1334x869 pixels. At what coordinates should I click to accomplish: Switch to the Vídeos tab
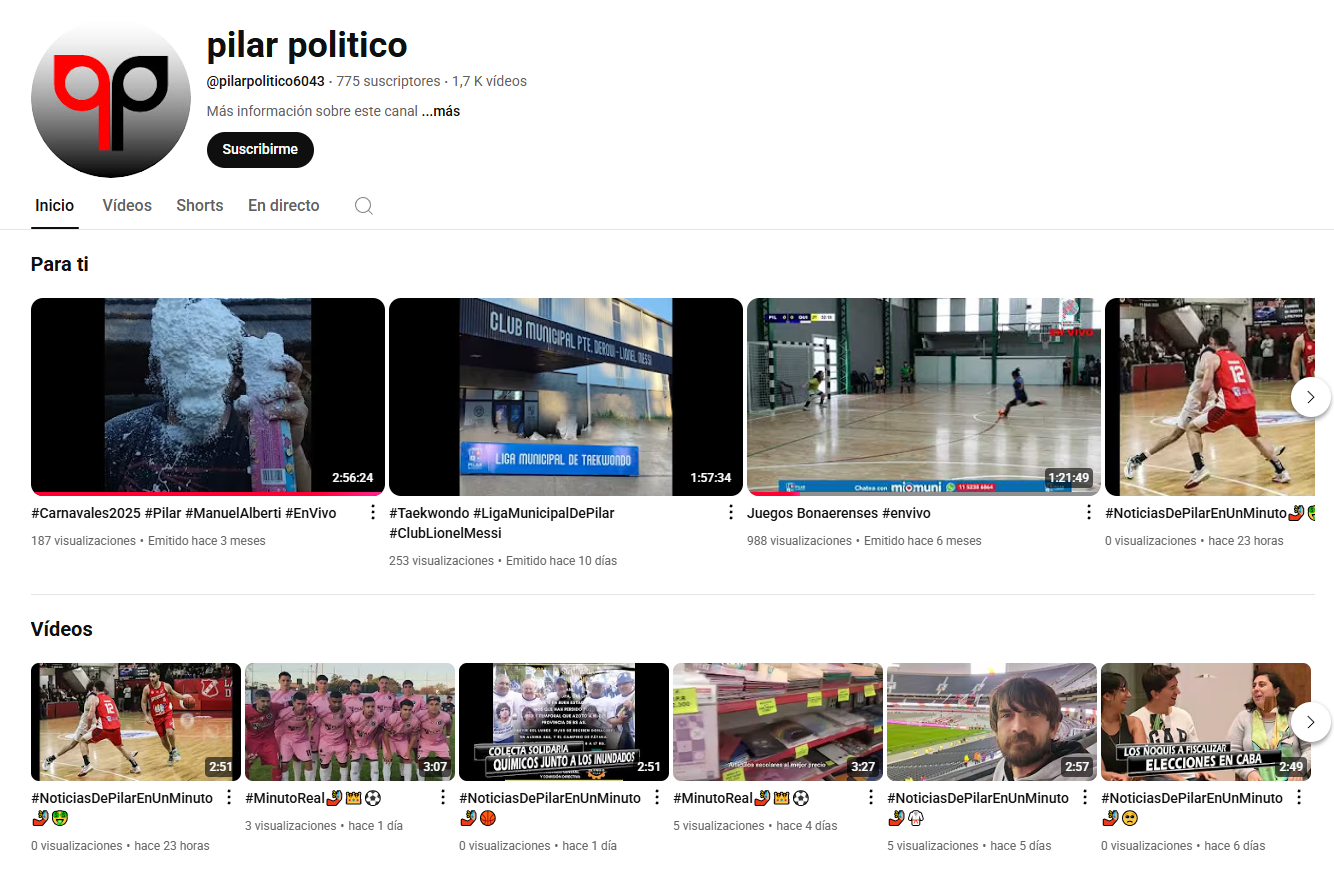point(127,206)
